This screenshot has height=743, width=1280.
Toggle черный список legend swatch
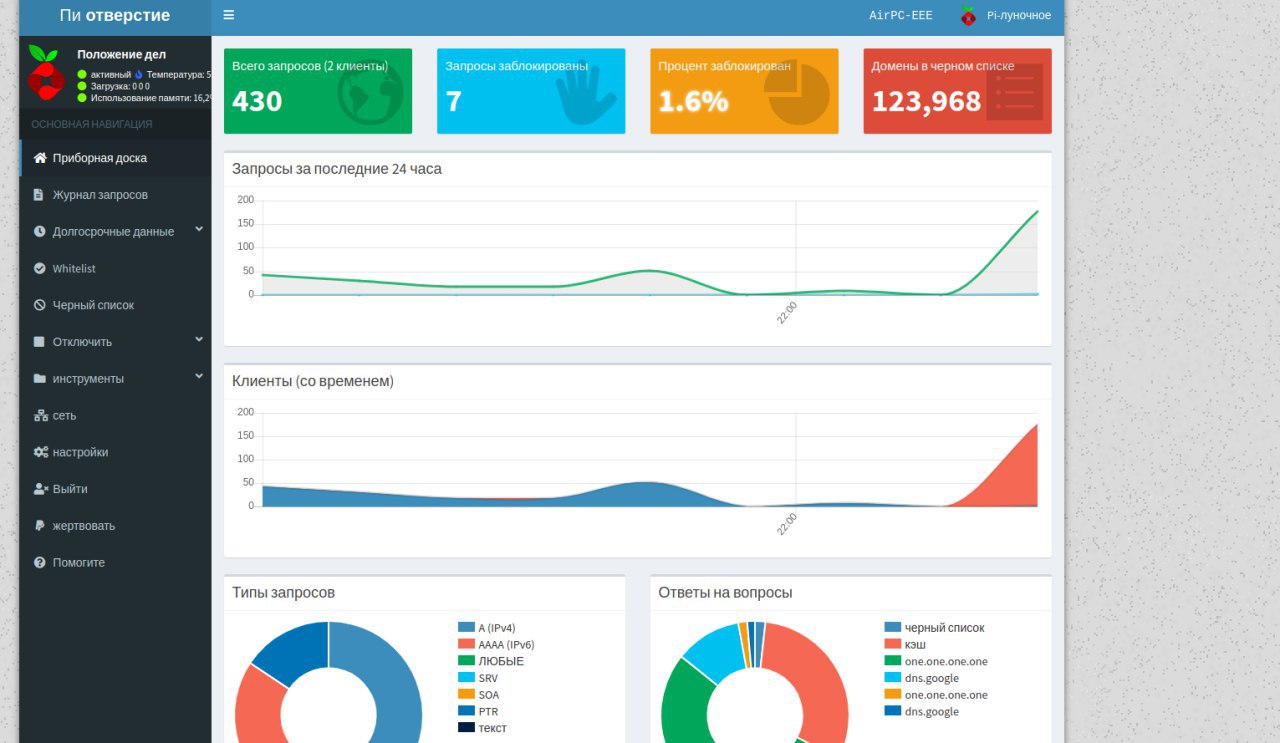892,627
